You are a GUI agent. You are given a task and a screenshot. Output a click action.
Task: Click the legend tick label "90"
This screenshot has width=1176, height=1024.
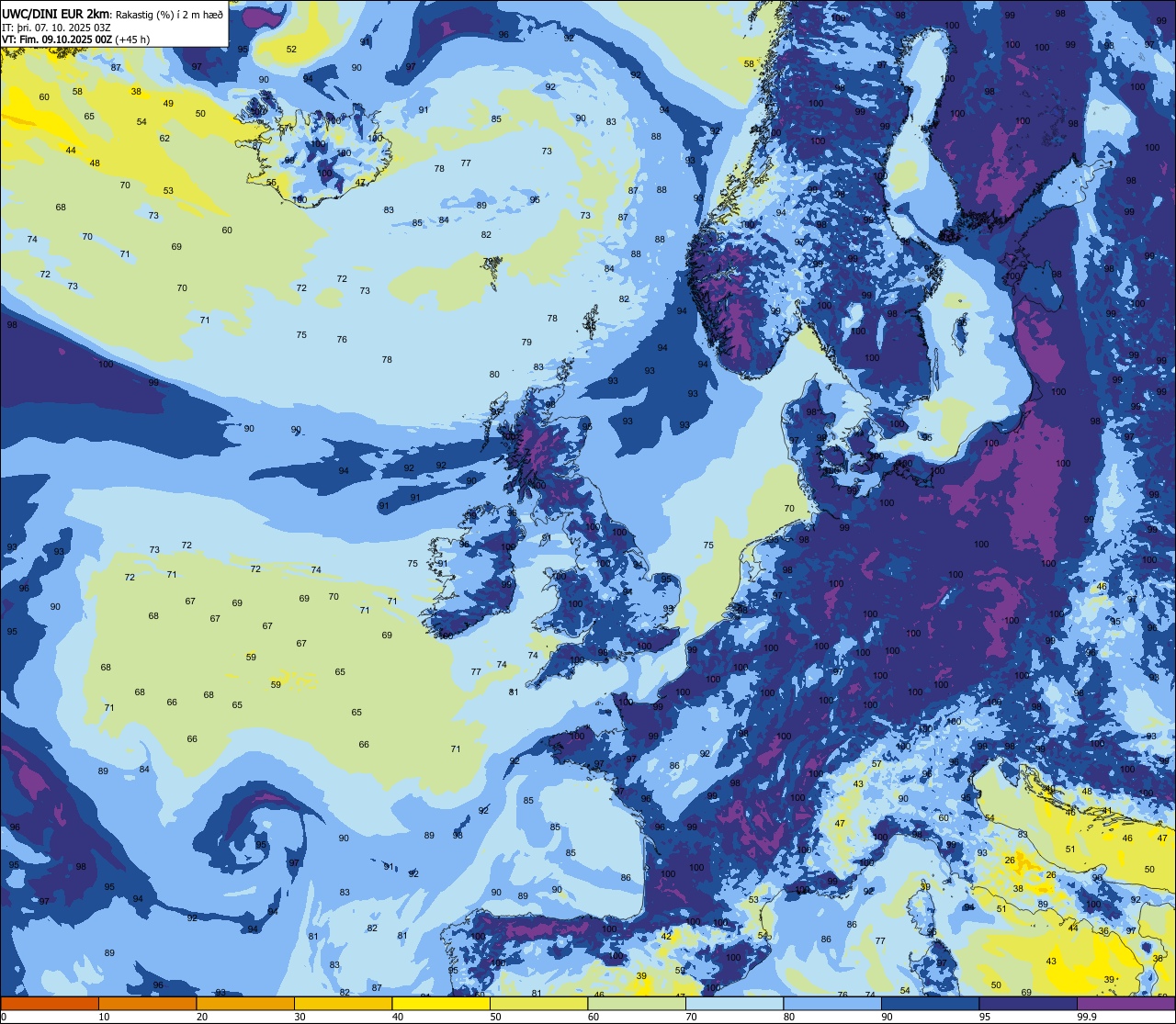coord(887,1017)
